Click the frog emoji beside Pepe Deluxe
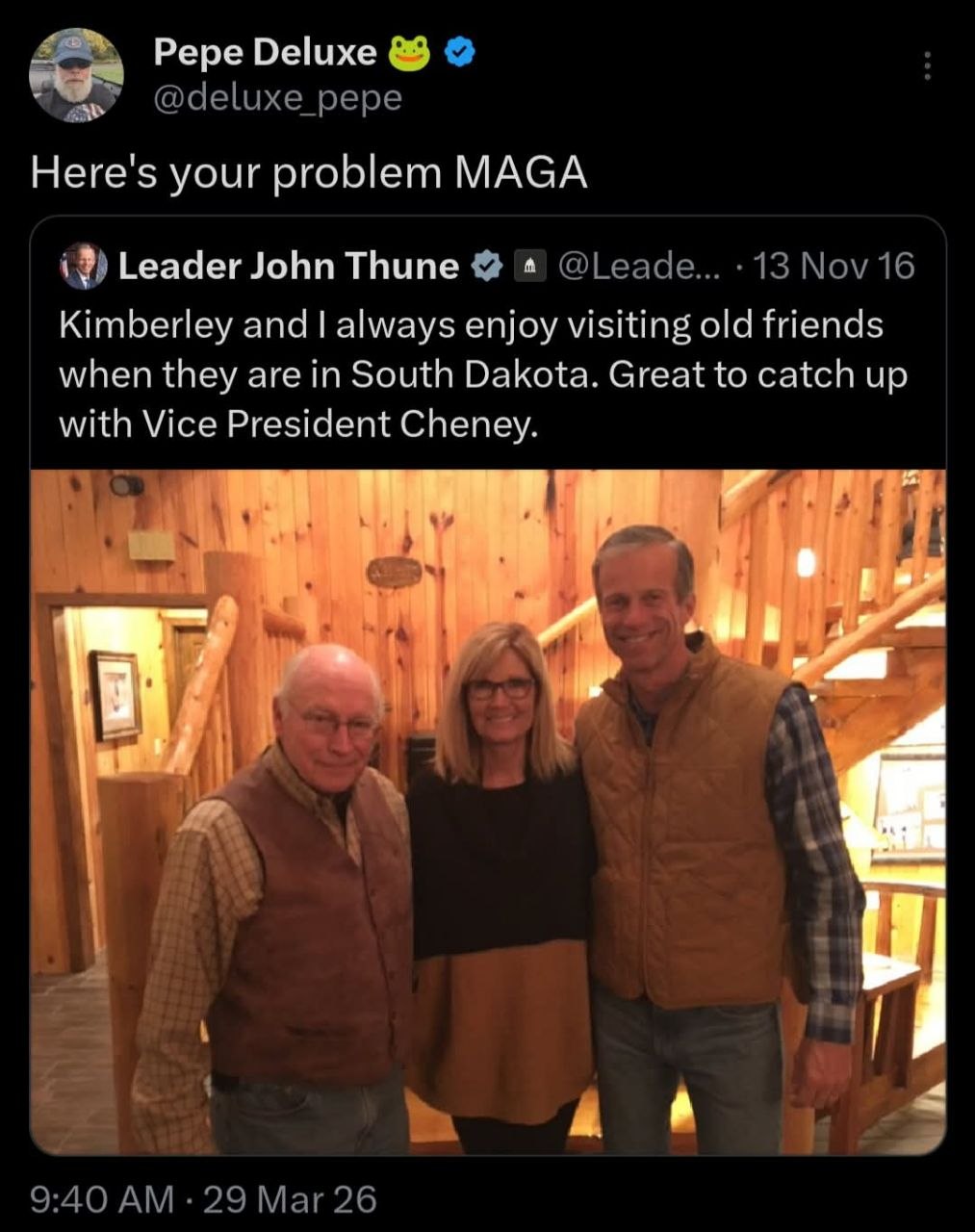The image size is (975, 1232). coord(409,54)
